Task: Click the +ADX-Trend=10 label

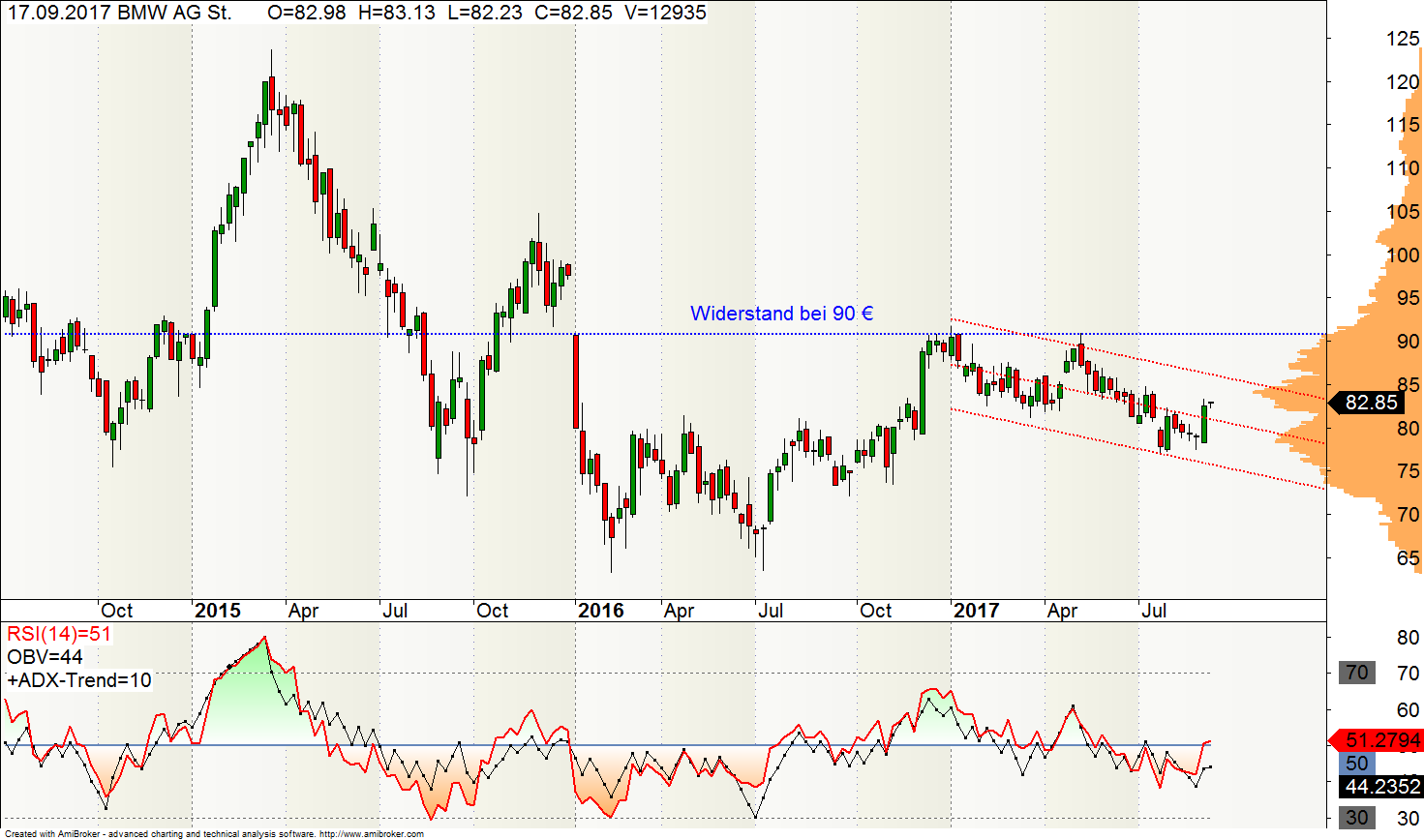Action: pos(79,680)
